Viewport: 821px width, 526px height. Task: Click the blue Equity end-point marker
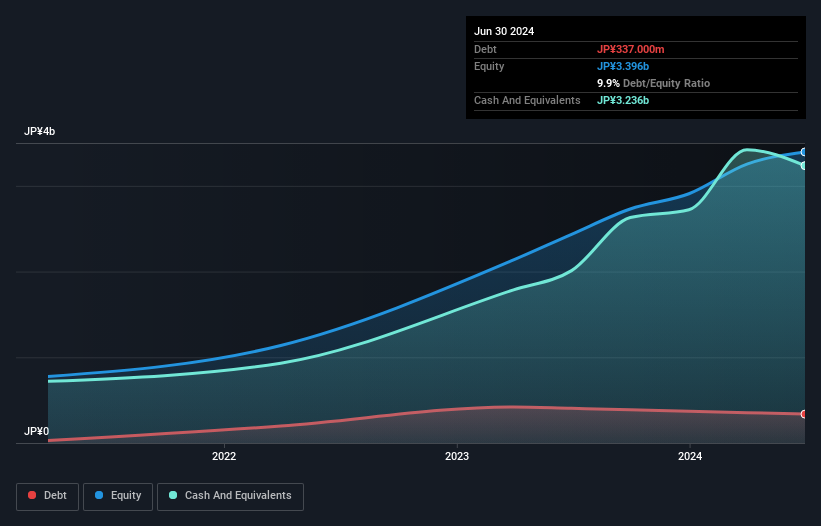(804, 152)
